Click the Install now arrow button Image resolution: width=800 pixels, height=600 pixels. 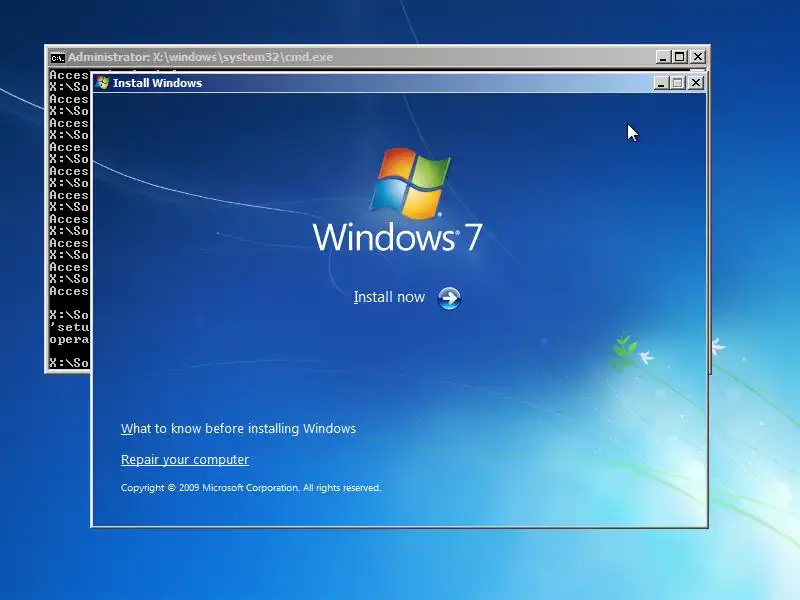449,298
